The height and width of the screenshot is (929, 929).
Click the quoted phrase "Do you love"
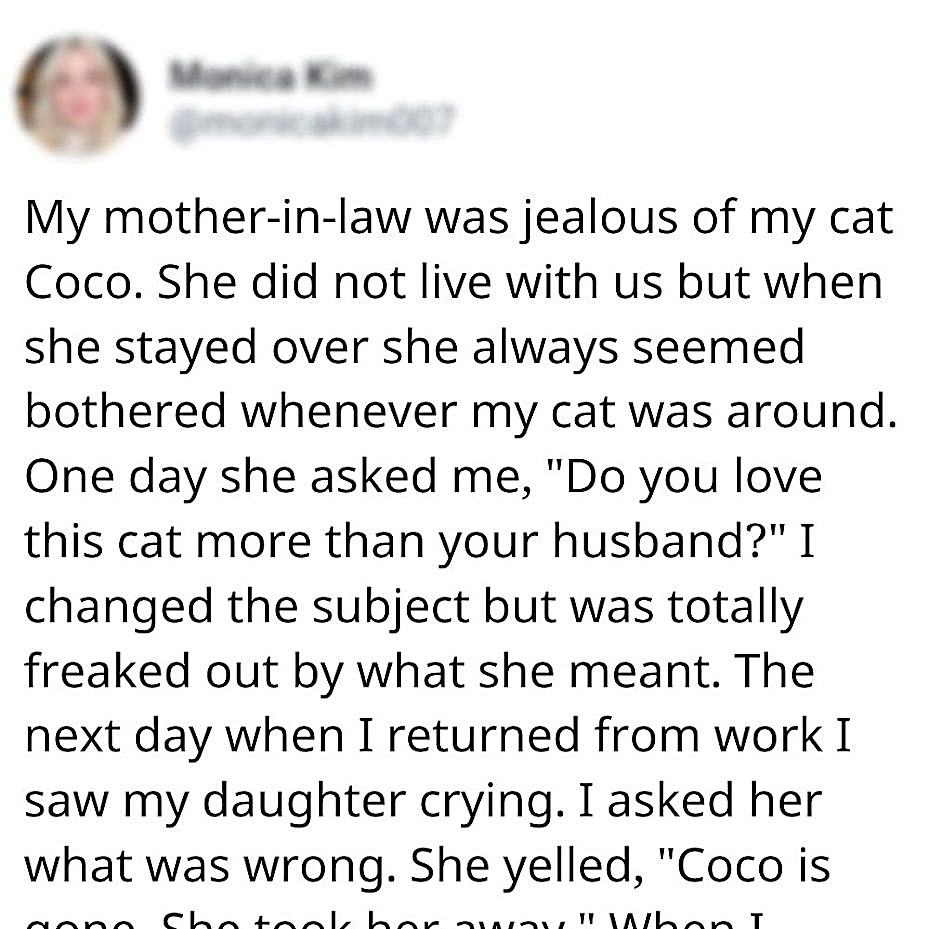click(693, 478)
